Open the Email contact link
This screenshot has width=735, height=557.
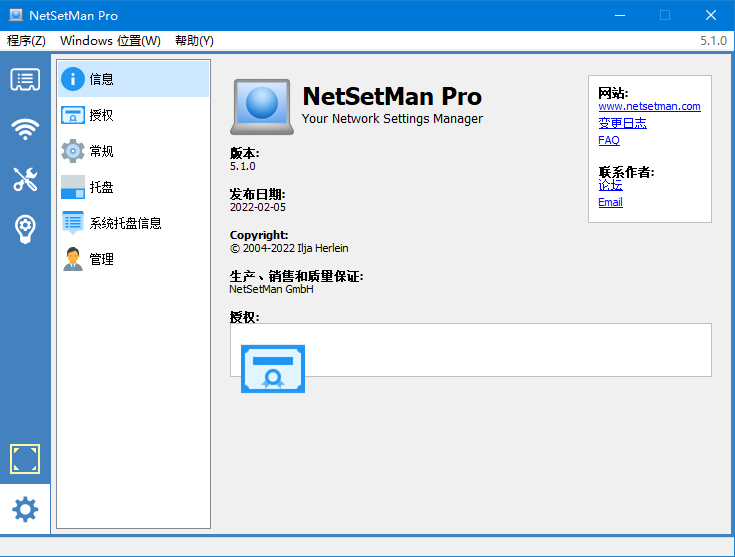coord(610,202)
